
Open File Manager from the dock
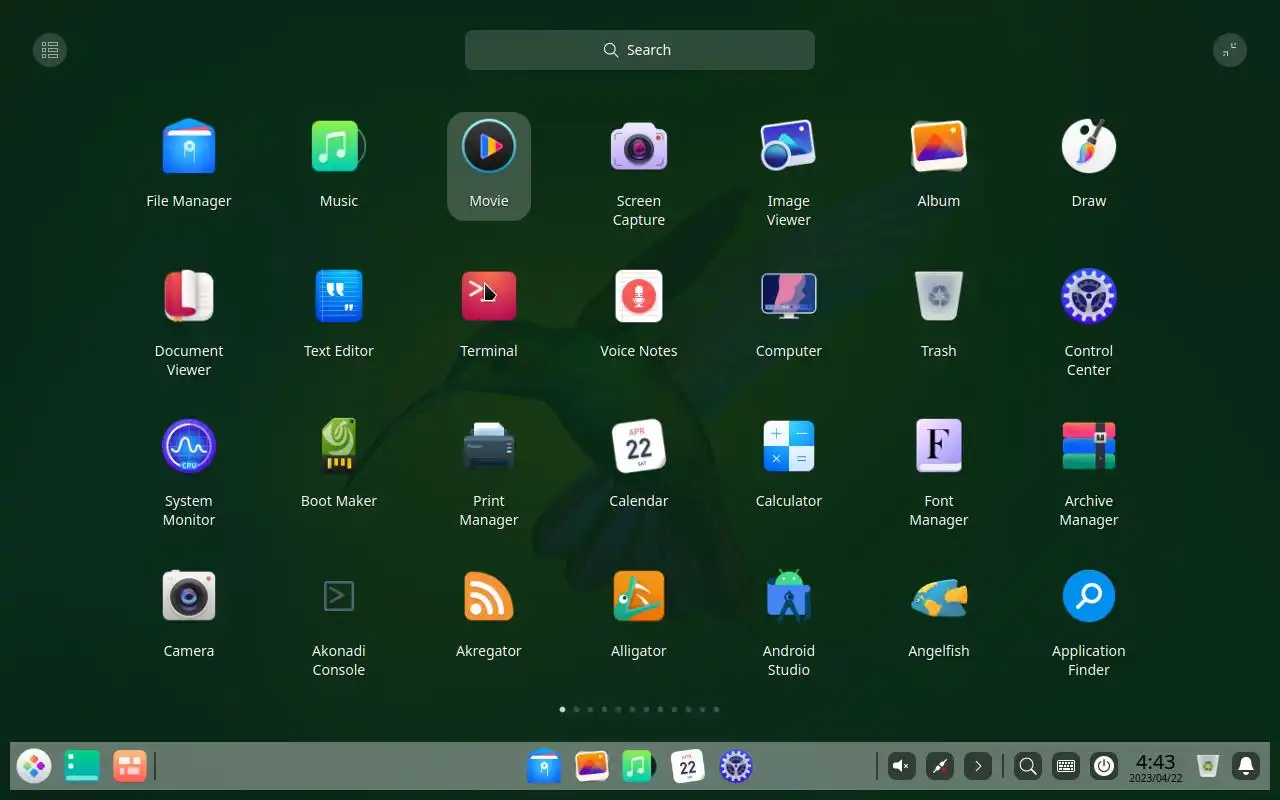tap(544, 767)
